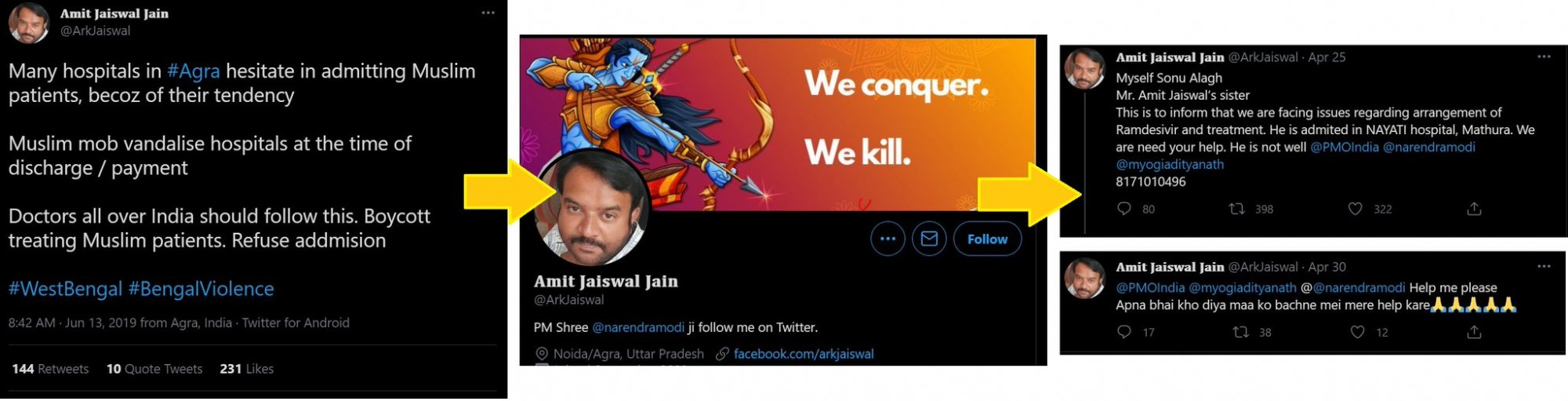This screenshot has width=1568, height=401.
Task: View the 10 Quote Tweets
Action: pyautogui.click(x=154, y=369)
